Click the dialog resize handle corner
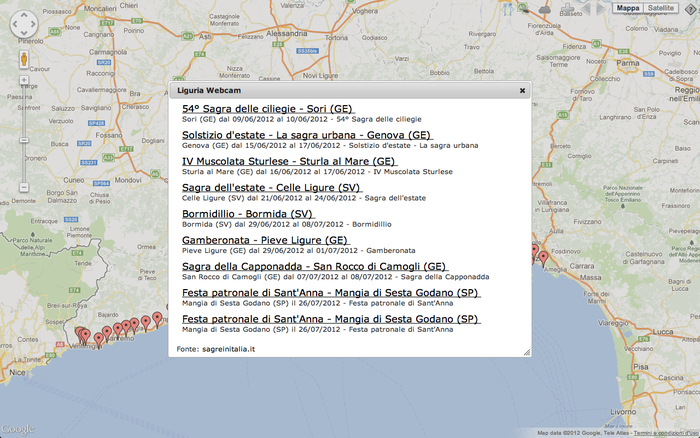The image size is (700, 438). [526, 351]
